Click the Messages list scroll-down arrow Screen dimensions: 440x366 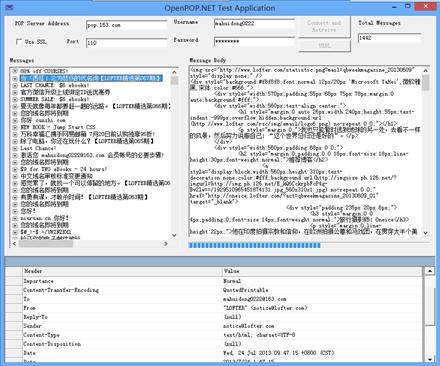pos(174,235)
